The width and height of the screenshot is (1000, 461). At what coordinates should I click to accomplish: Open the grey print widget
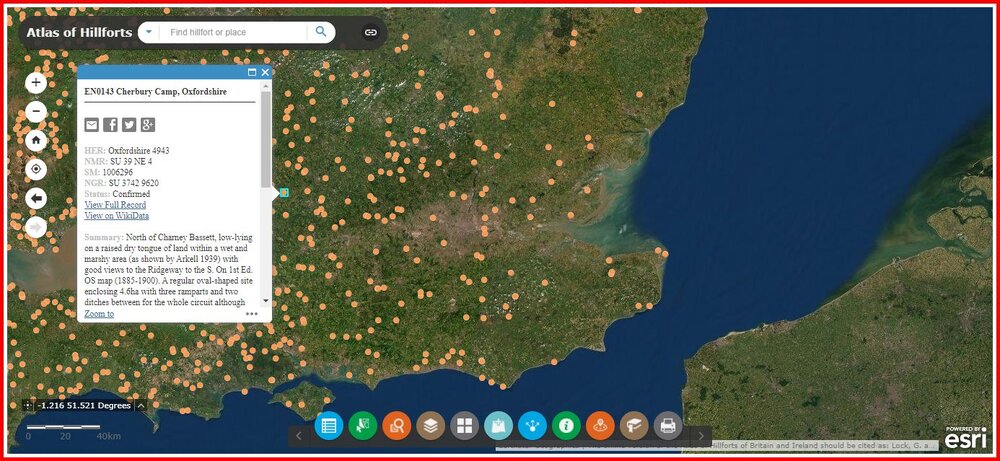pyautogui.click(x=668, y=425)
